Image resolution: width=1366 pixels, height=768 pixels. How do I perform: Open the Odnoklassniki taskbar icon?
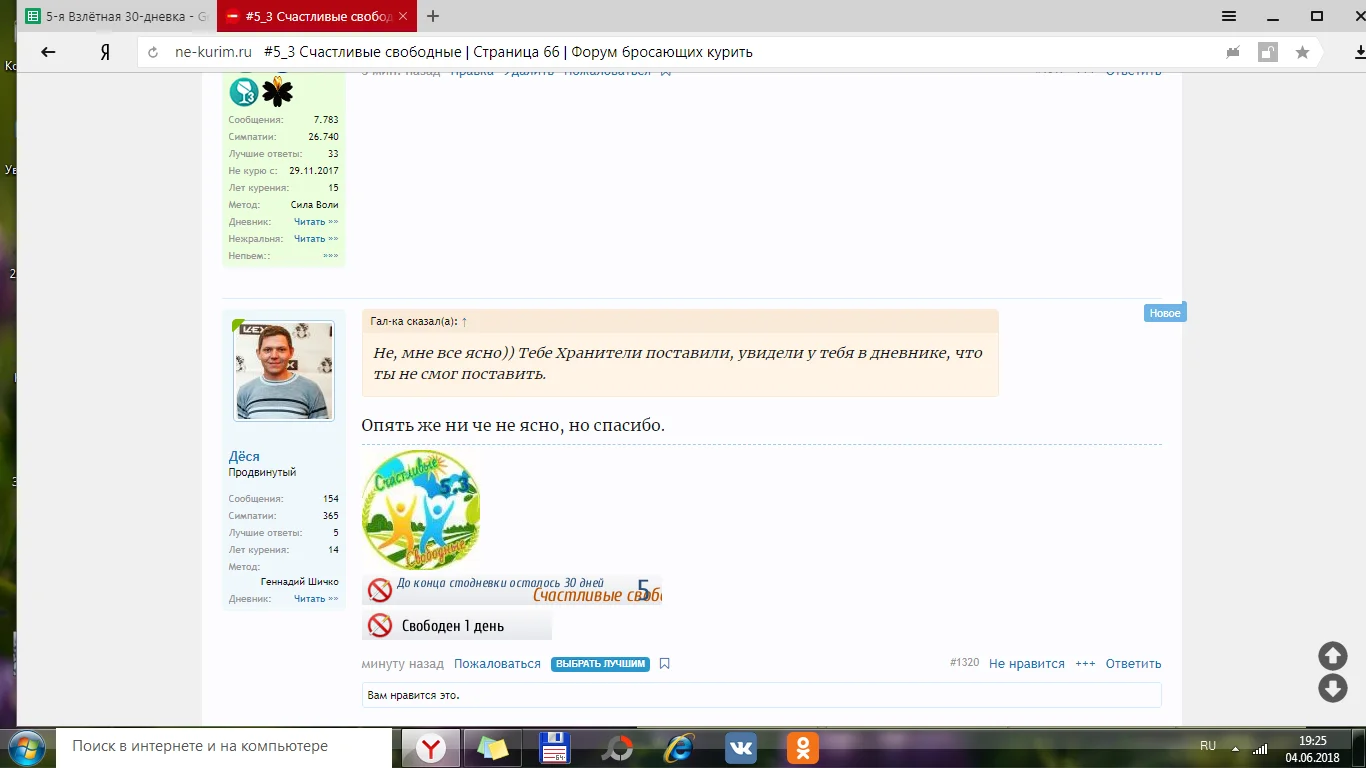coord(803,747)
